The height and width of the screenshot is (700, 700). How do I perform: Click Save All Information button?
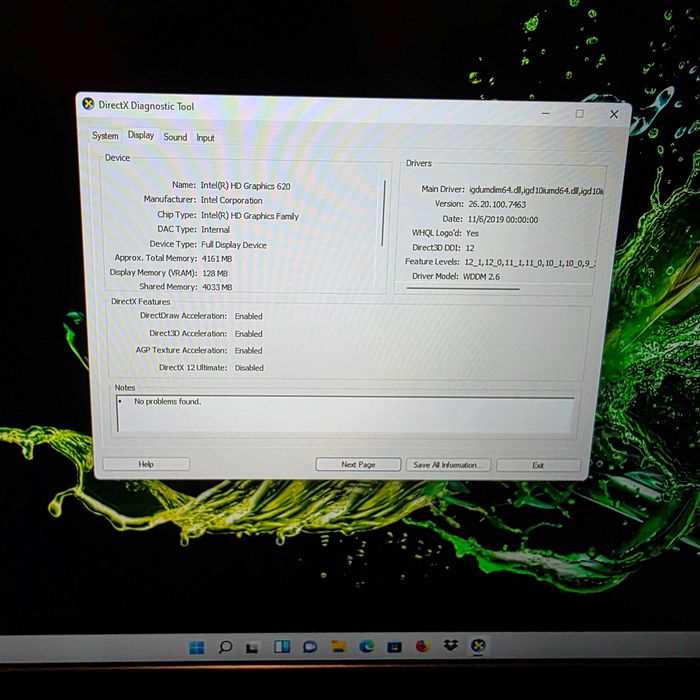point(448,465)
